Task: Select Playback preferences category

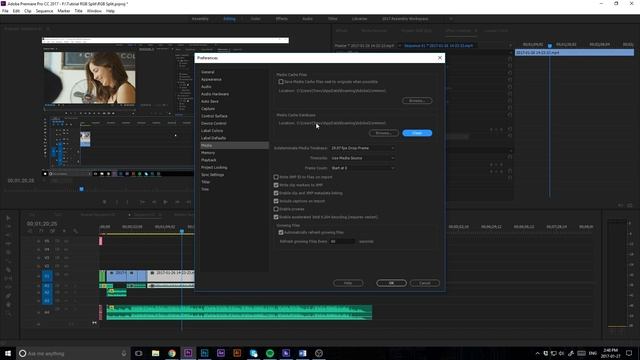Action: [x=209, y=160]
